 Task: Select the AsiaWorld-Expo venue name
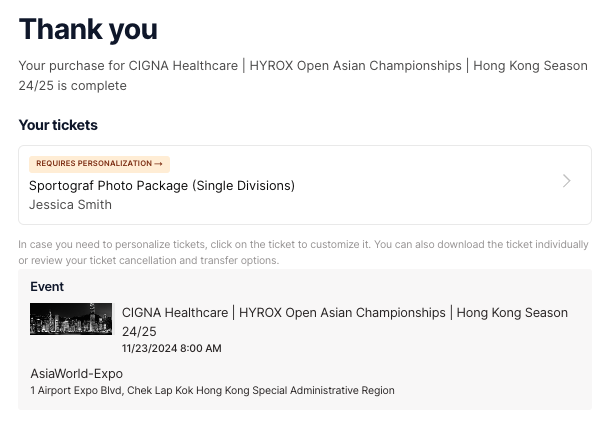tap(76, 373)
